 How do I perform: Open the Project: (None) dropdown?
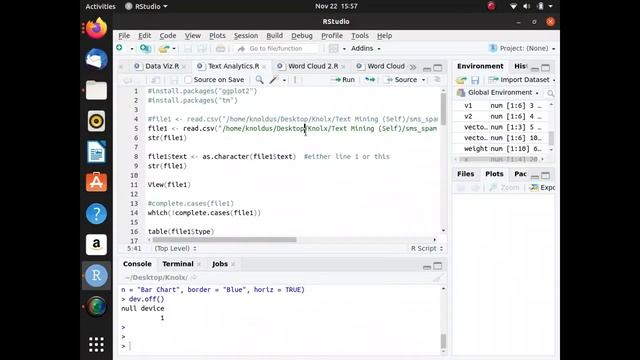522,49
